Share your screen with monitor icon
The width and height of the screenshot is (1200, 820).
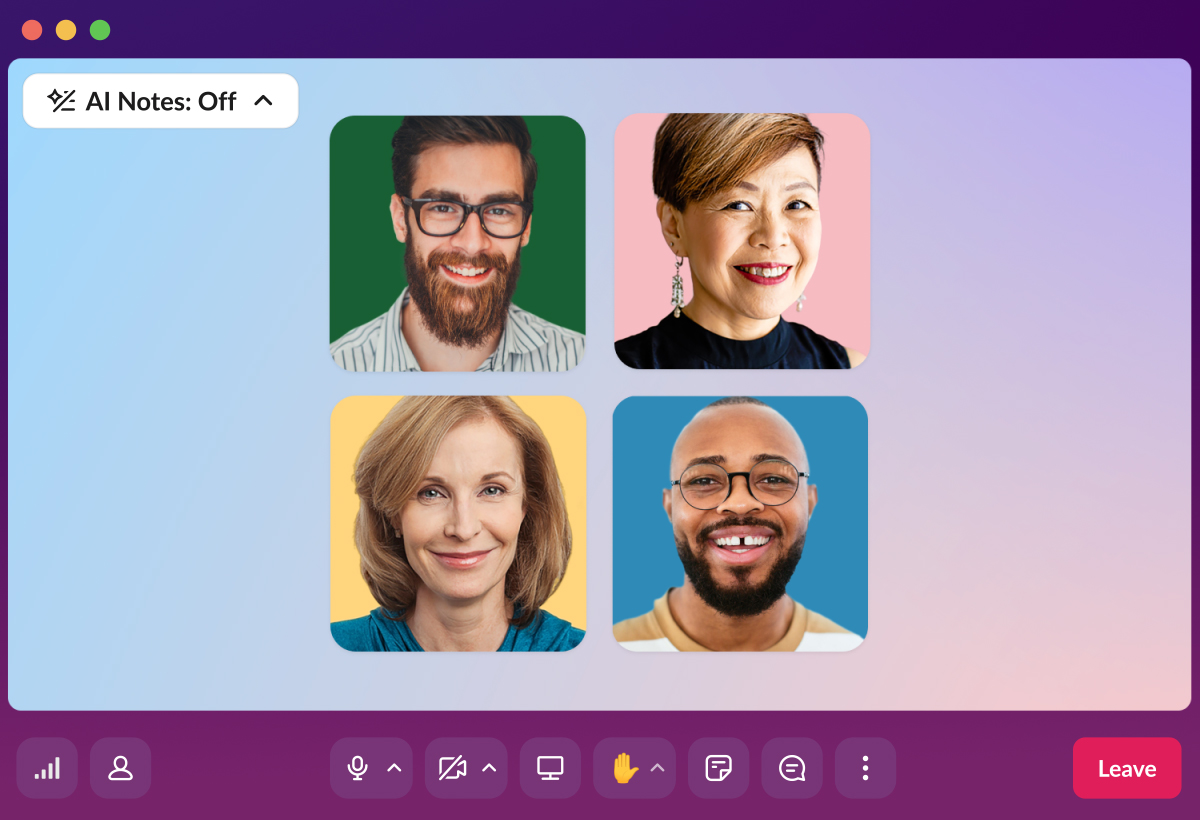click(550, 768)
